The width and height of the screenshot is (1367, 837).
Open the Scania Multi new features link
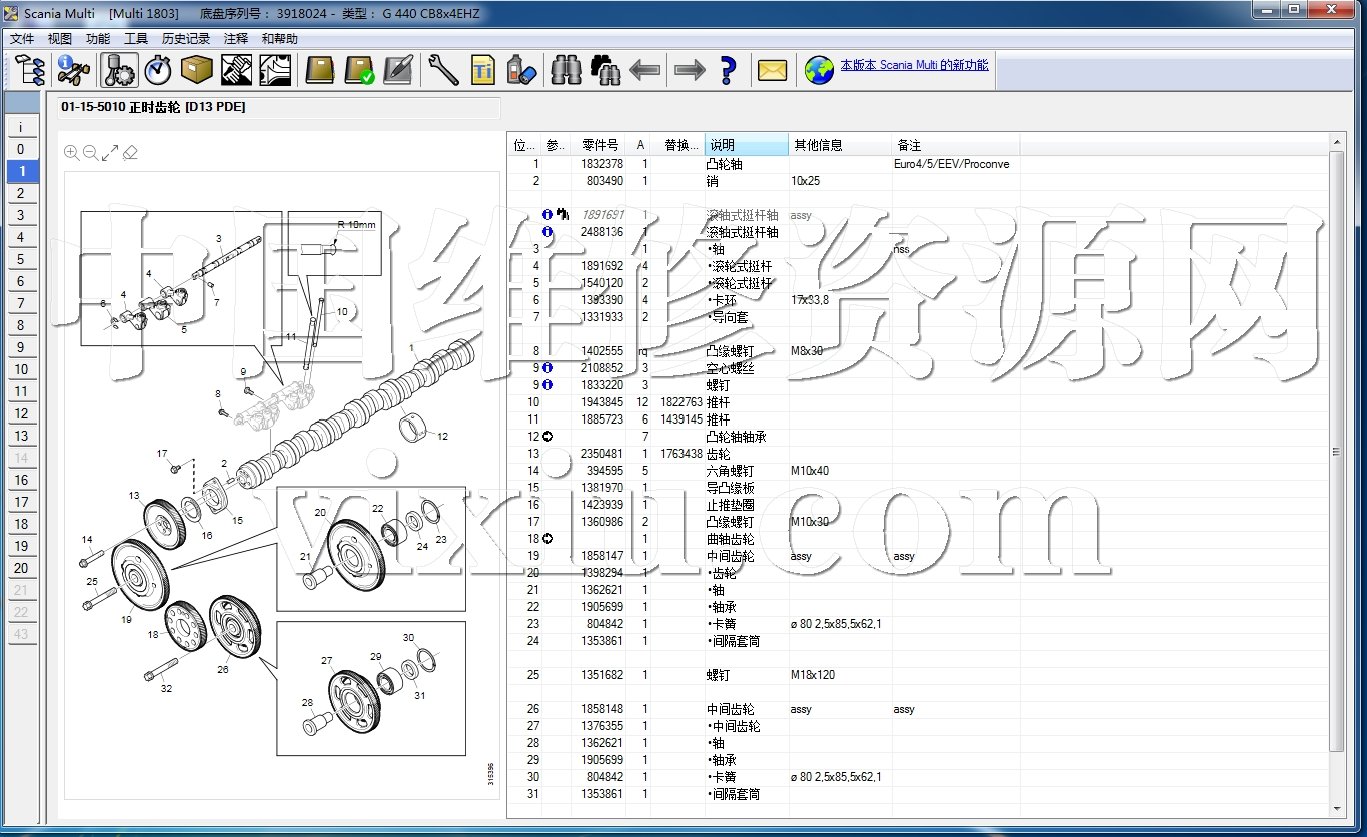(x=914, y=65)
